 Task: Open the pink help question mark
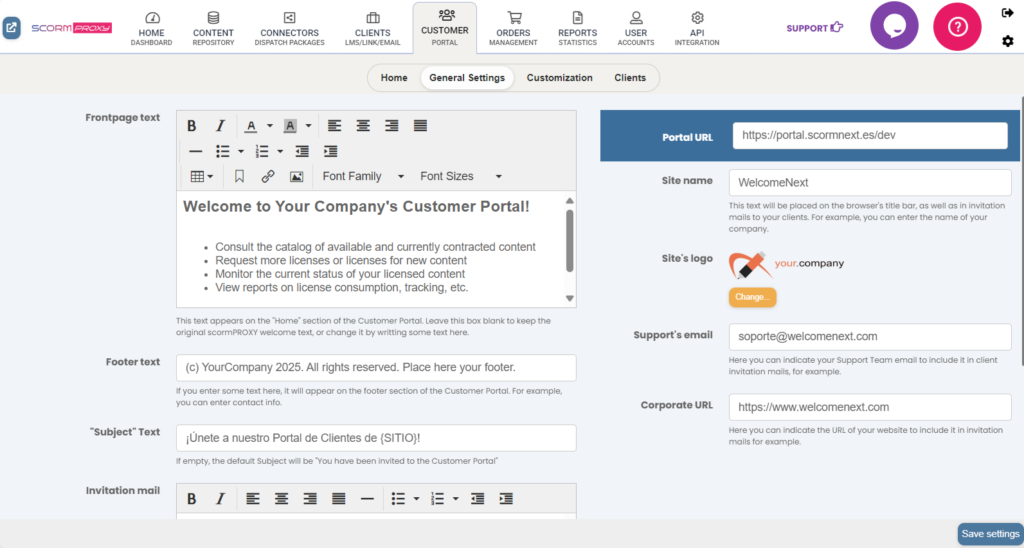pyautogui.click(x=957, y=27)
